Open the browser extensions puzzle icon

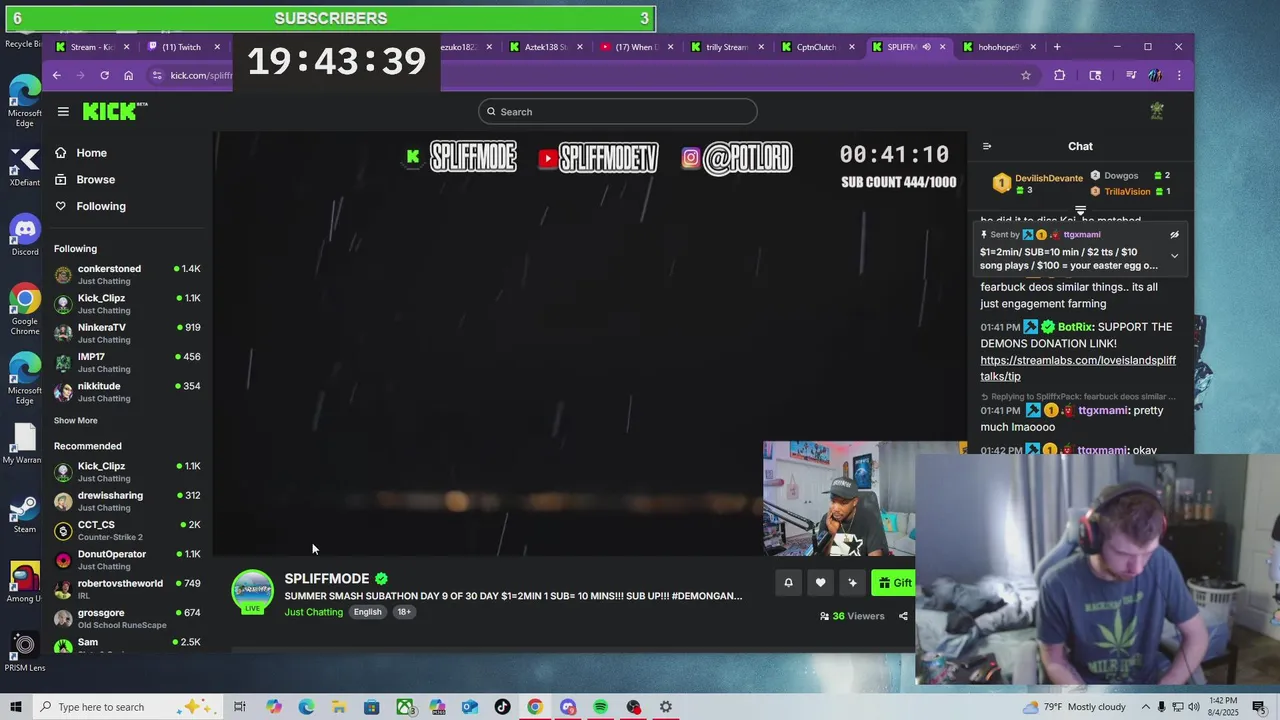[1060, 75]
